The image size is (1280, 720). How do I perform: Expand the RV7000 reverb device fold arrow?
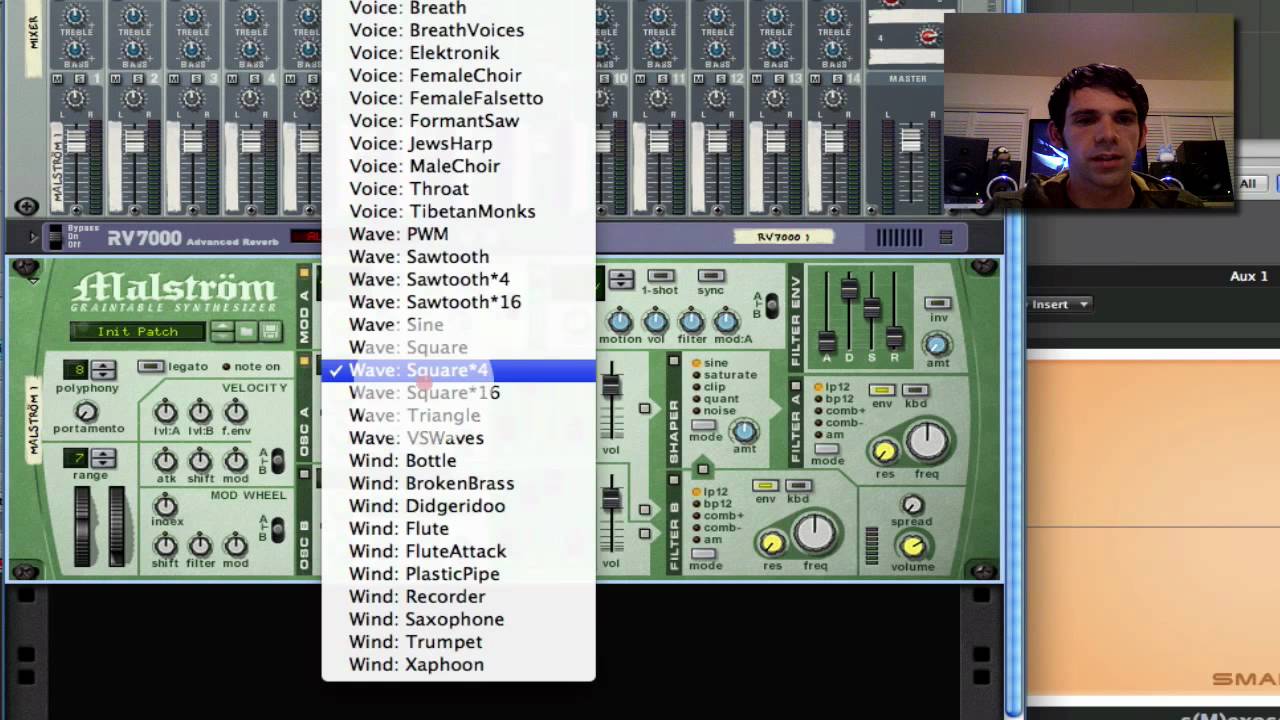tap(33, 237)
